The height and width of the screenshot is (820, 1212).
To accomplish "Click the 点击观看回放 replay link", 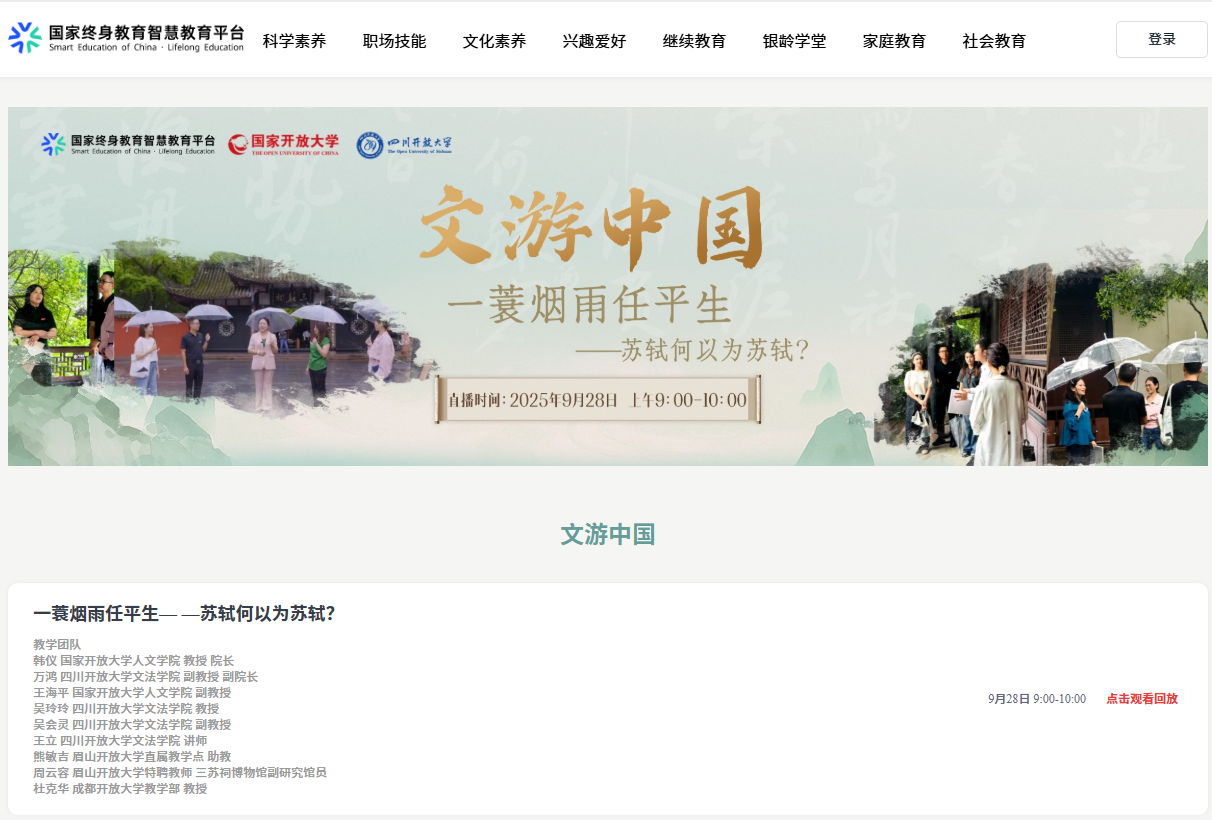I will tap(1141, 699).
